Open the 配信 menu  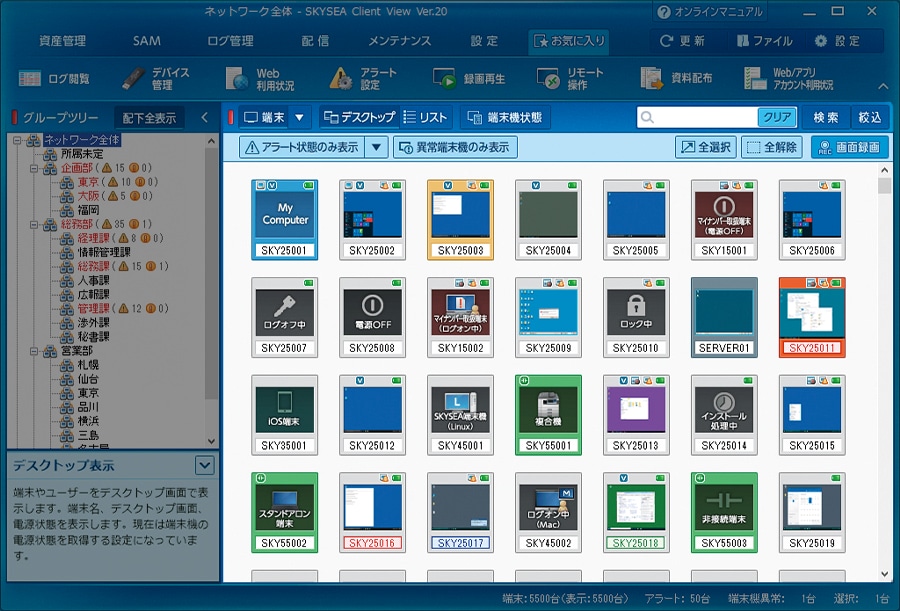(x=315, y=41)
